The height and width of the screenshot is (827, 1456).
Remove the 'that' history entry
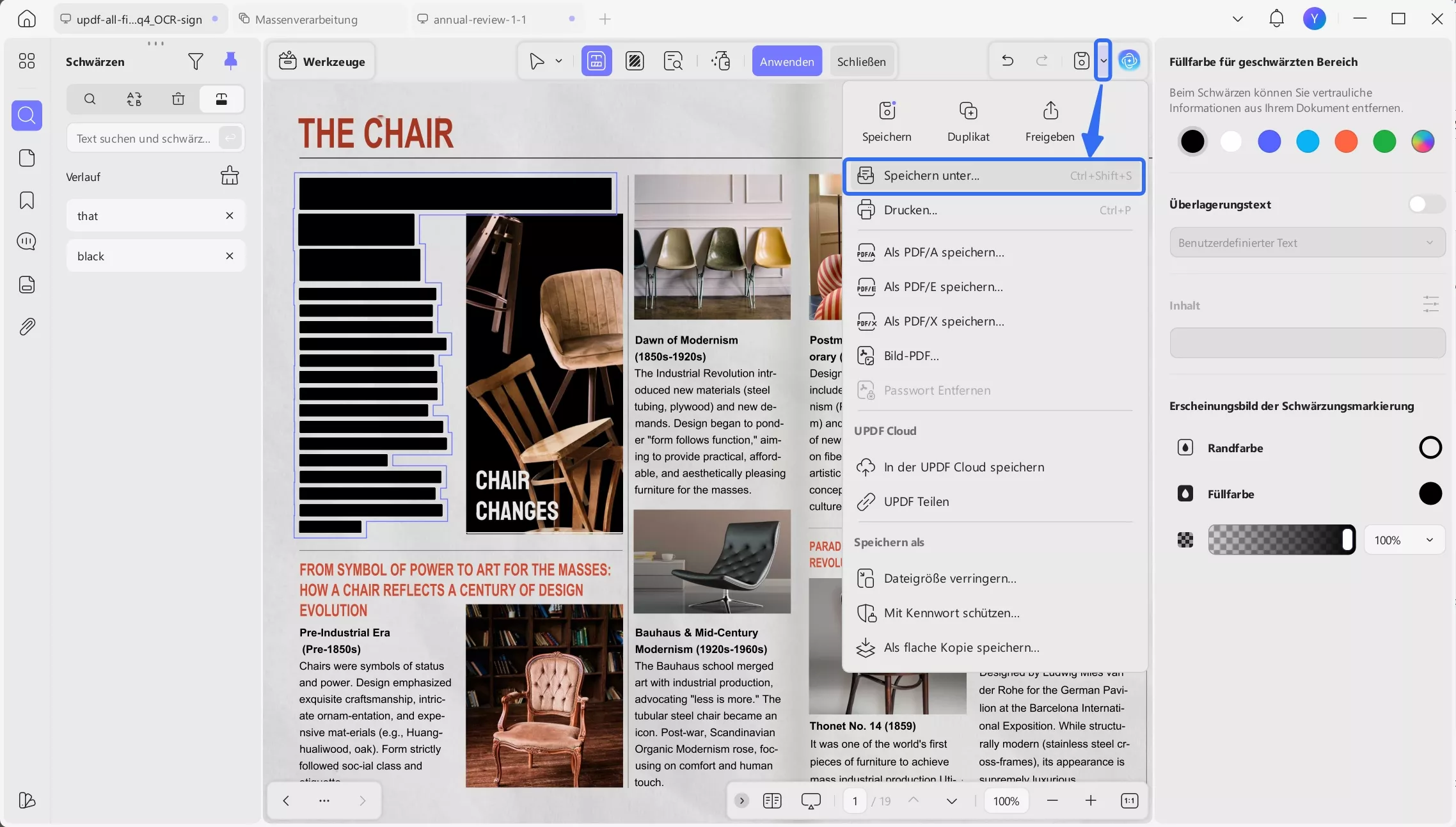click(x=230, y=216)
